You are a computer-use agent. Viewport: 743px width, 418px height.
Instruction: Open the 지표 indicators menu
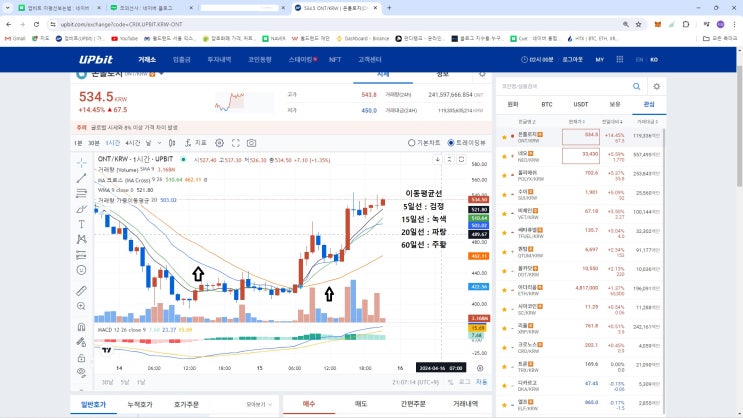click(x=196, y=143)
